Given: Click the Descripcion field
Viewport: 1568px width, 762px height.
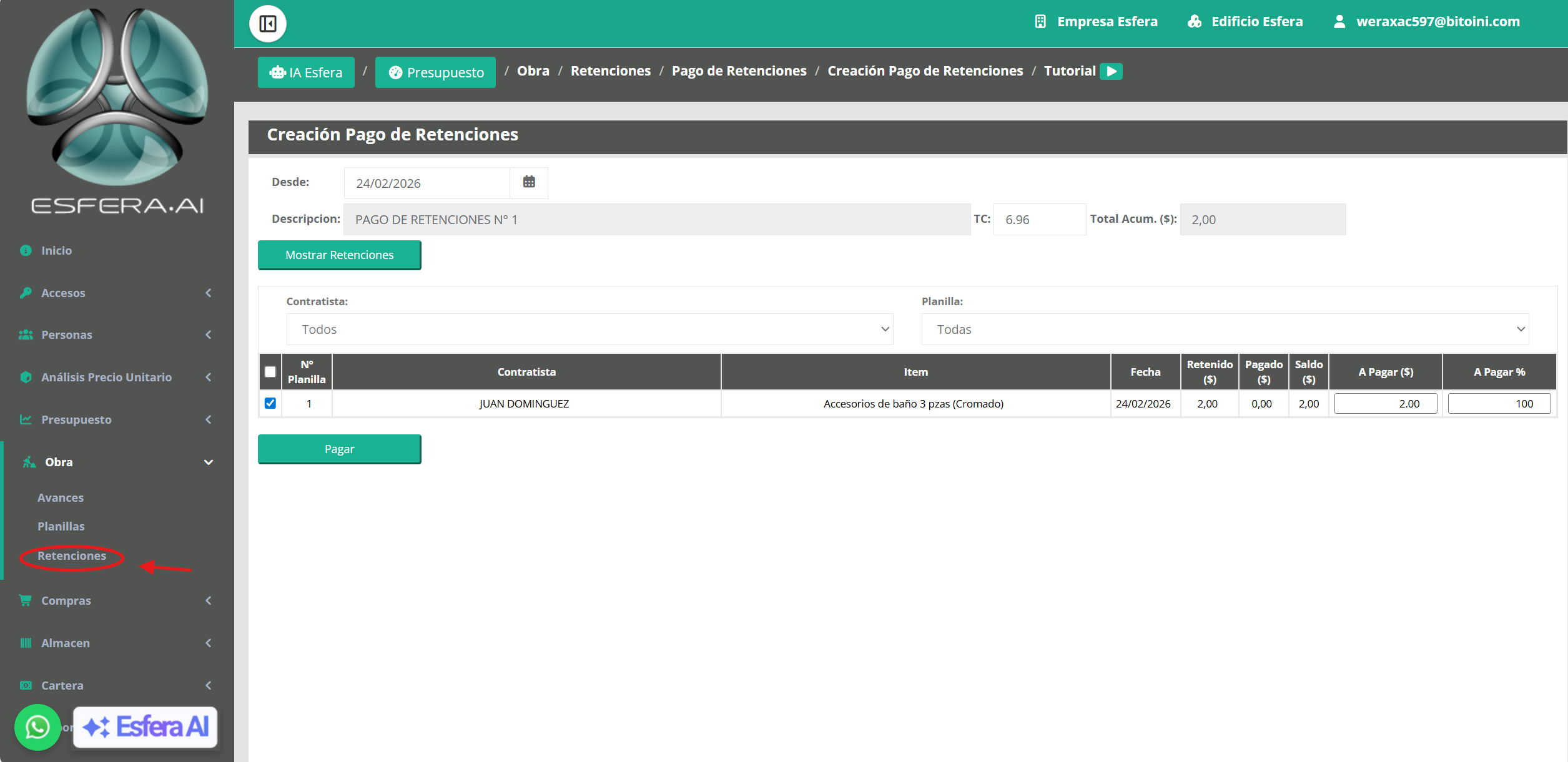Looking at the screenshot, I should (657, 220).
